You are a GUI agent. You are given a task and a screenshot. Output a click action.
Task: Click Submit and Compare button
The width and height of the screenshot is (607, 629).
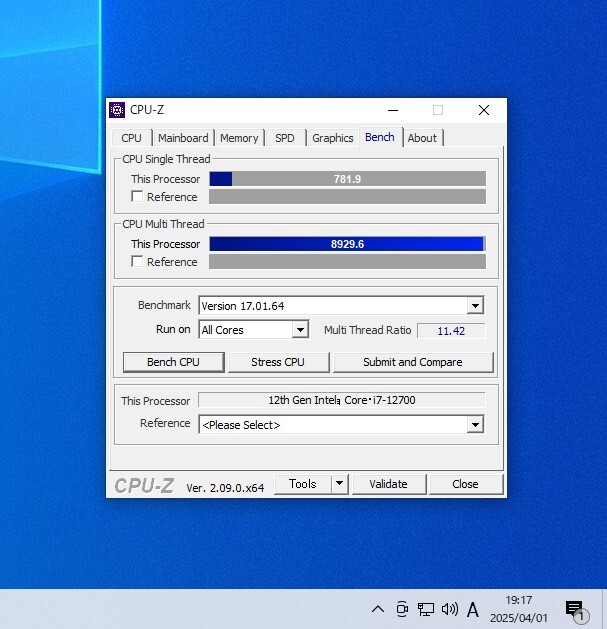tap(413, 362)
